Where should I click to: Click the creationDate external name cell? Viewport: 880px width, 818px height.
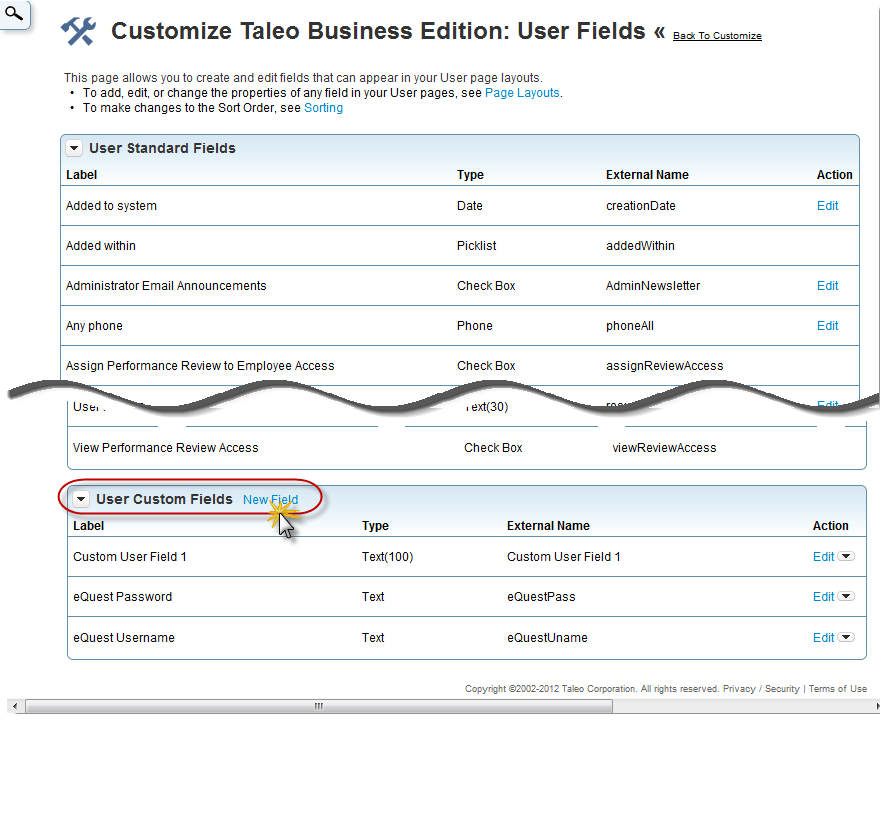click(x=640, y=206)
